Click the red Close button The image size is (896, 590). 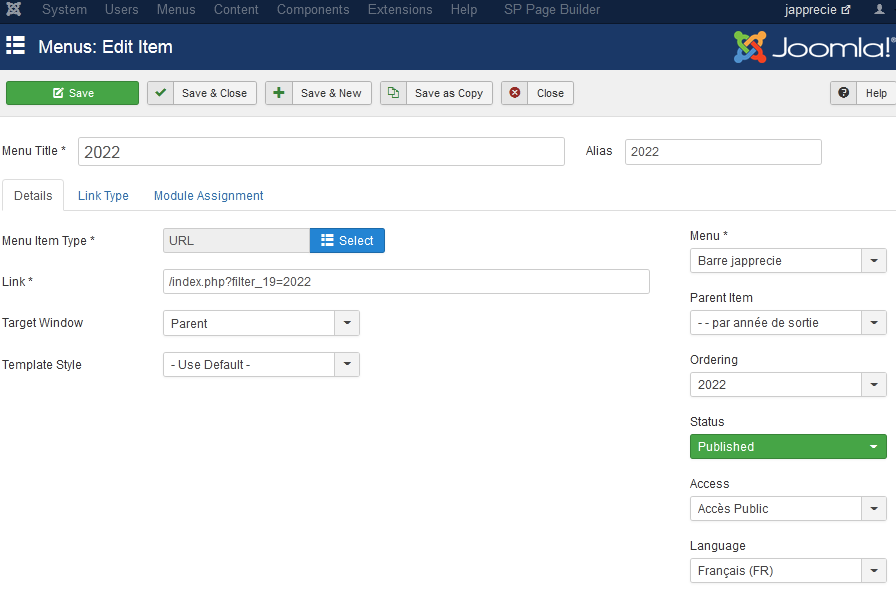[x=537, y=93]
